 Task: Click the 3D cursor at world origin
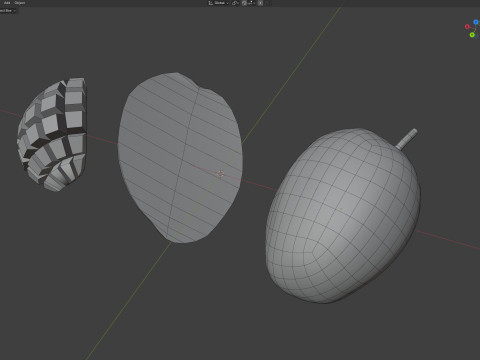[220, 174]
